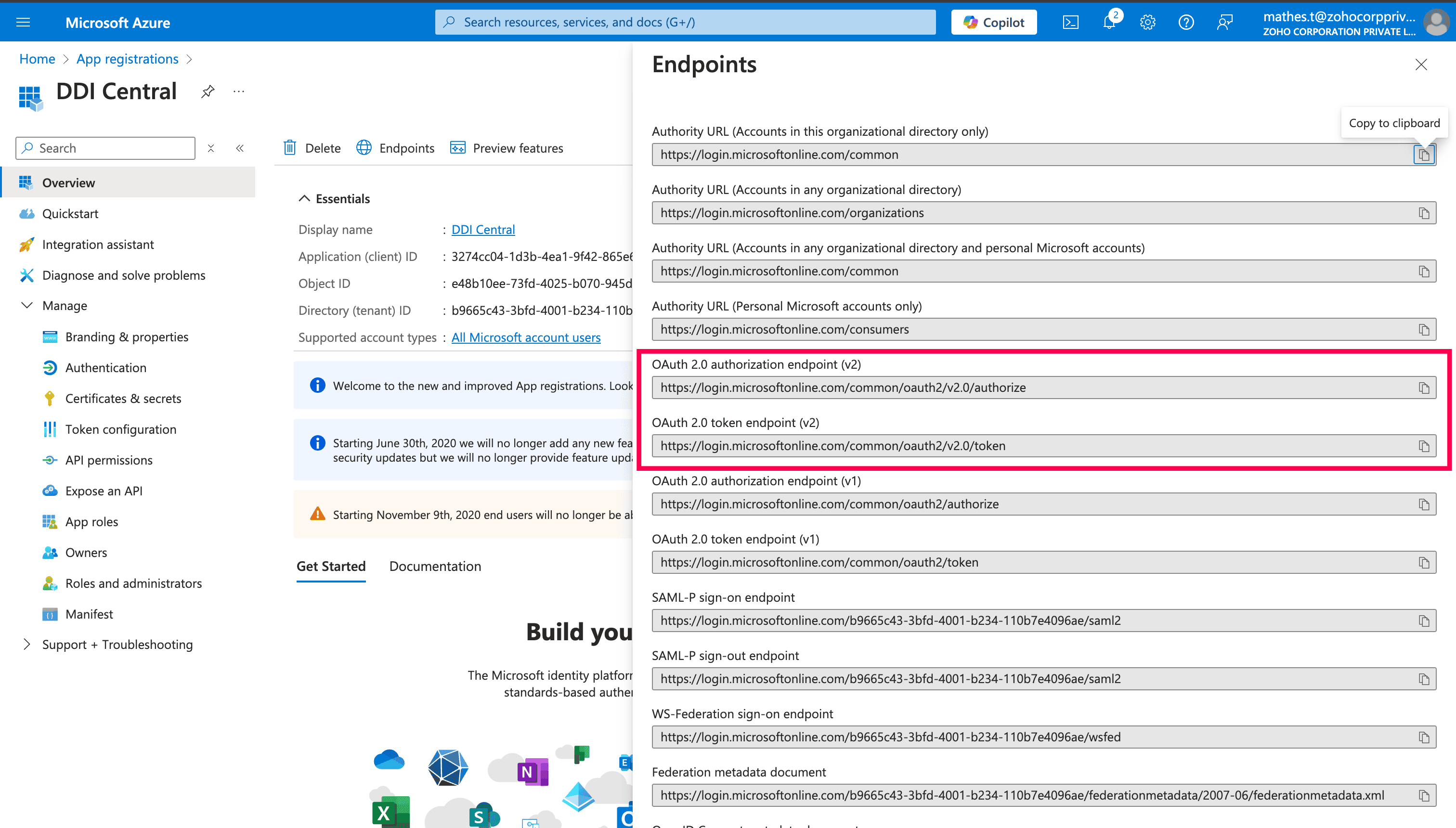Collapse the left sidebar menu
This screenshot has width=1456, height=828.
coord(240,148)
